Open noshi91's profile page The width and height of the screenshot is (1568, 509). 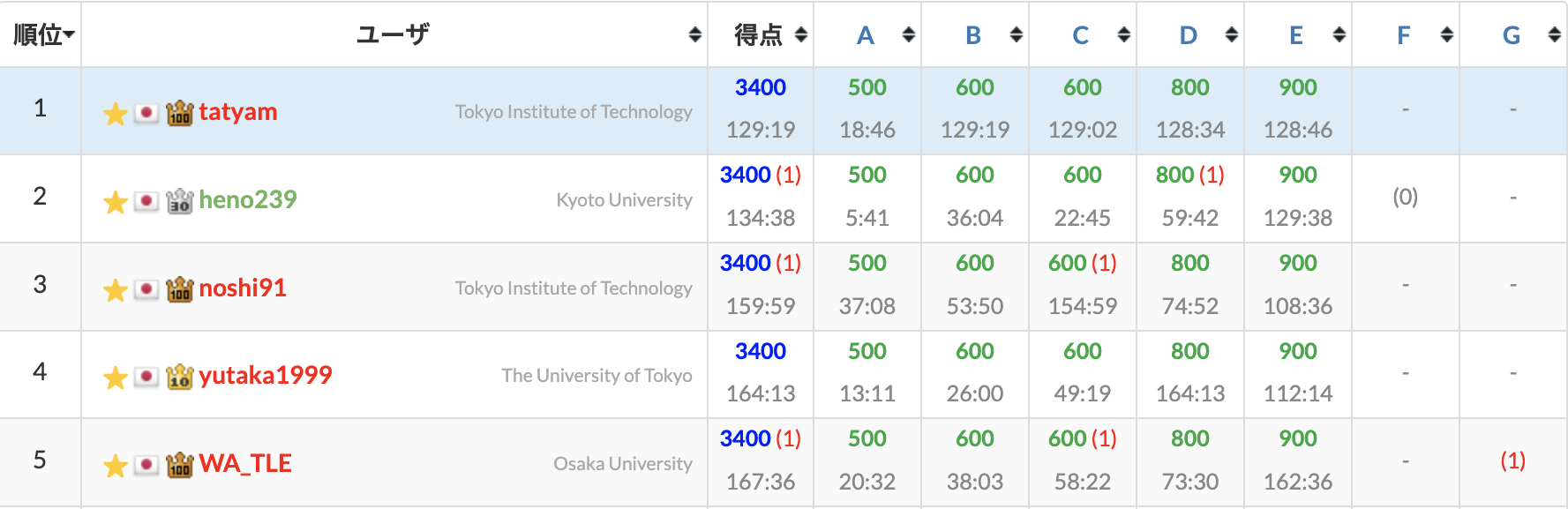[x=243, y=288]
